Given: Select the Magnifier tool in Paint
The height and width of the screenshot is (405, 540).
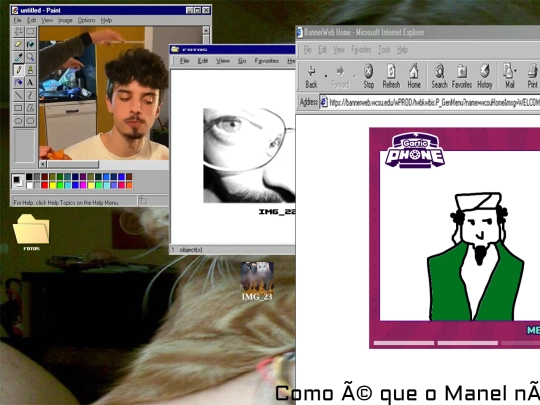Looking at the screenshot, I should click(x=30, y=57).
